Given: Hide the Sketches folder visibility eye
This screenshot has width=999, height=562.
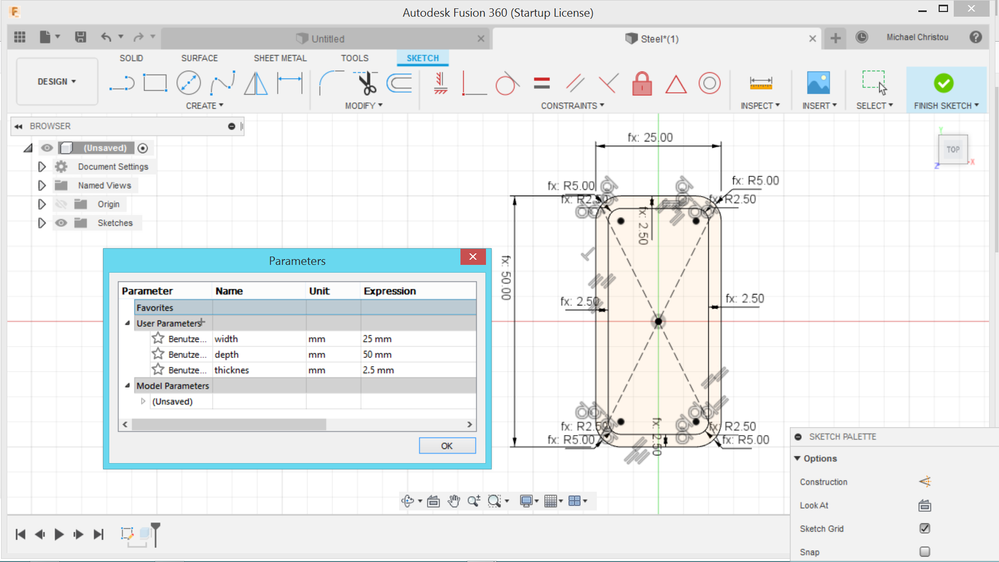Looking at the screenshot, I should pyautogui.click(x=61, y=223).
